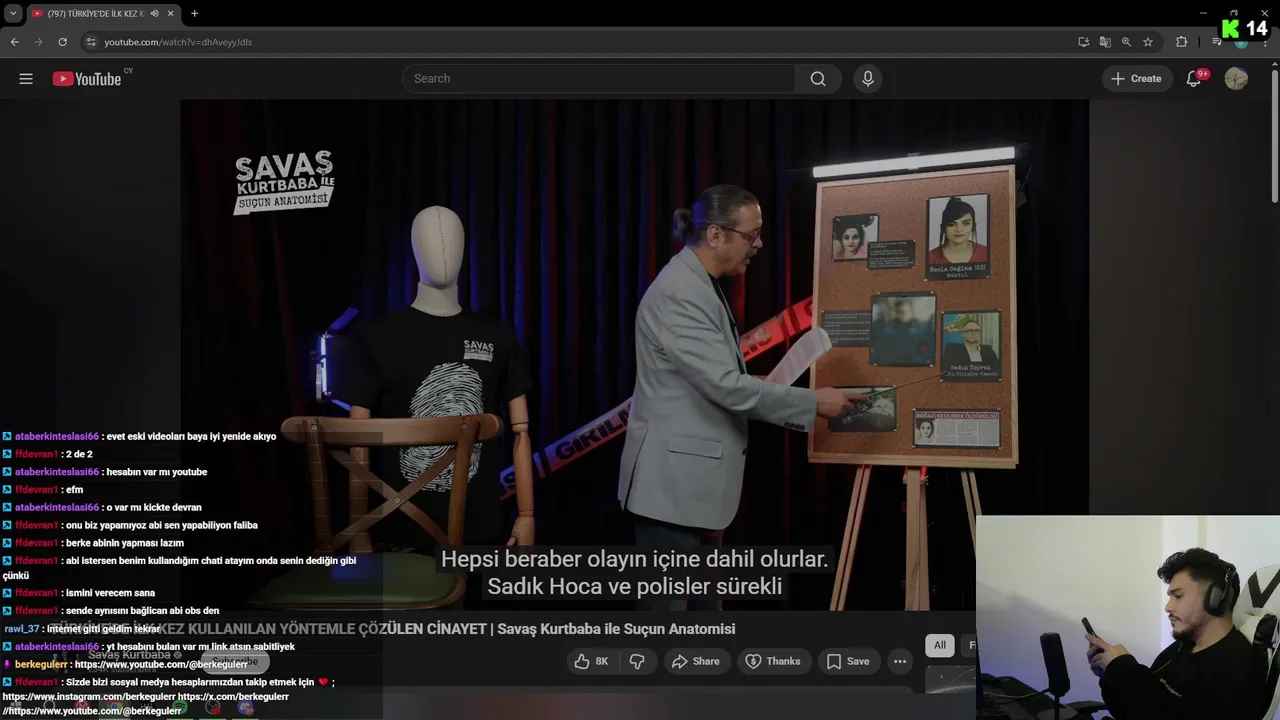Bookmark this page with star icon
The image size is (1280, 720).
pos(1148,42)
